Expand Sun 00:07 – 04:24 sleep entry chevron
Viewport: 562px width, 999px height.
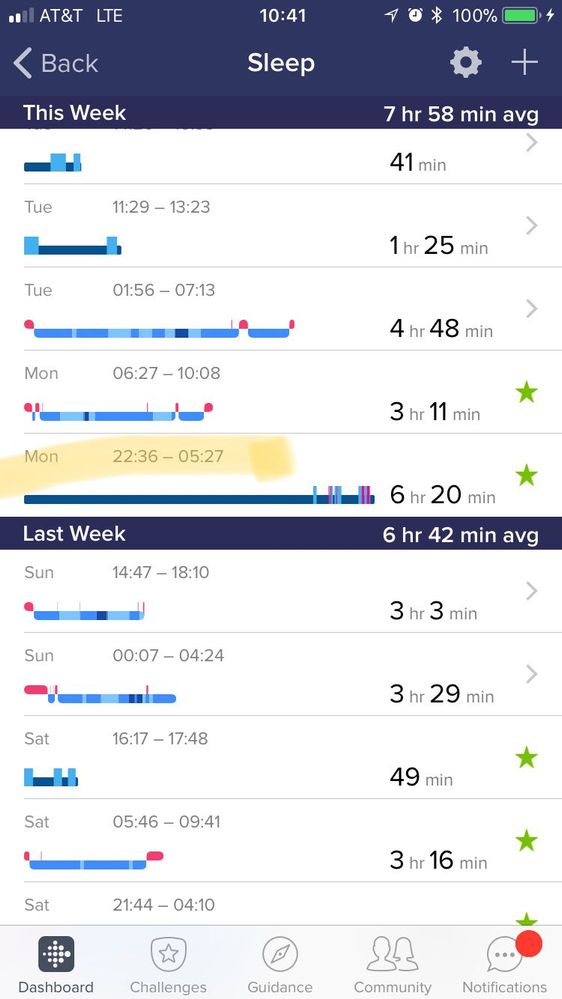click(x=532, y=674)
